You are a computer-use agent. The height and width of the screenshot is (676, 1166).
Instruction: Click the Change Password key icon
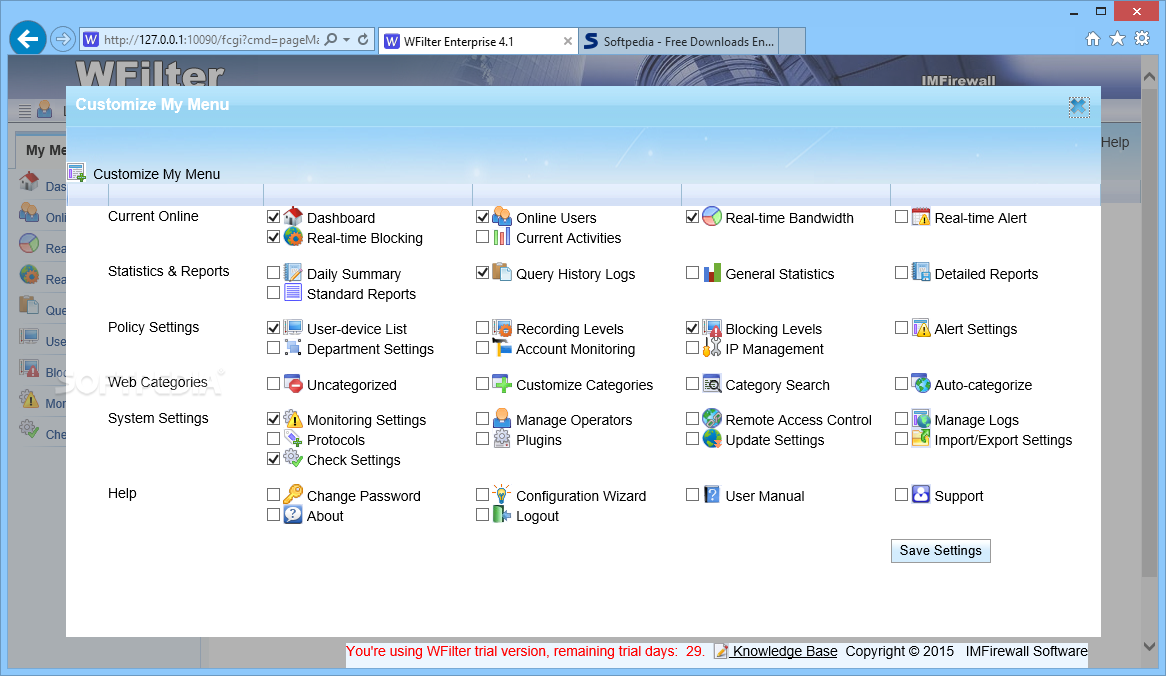tap(293, 494)
